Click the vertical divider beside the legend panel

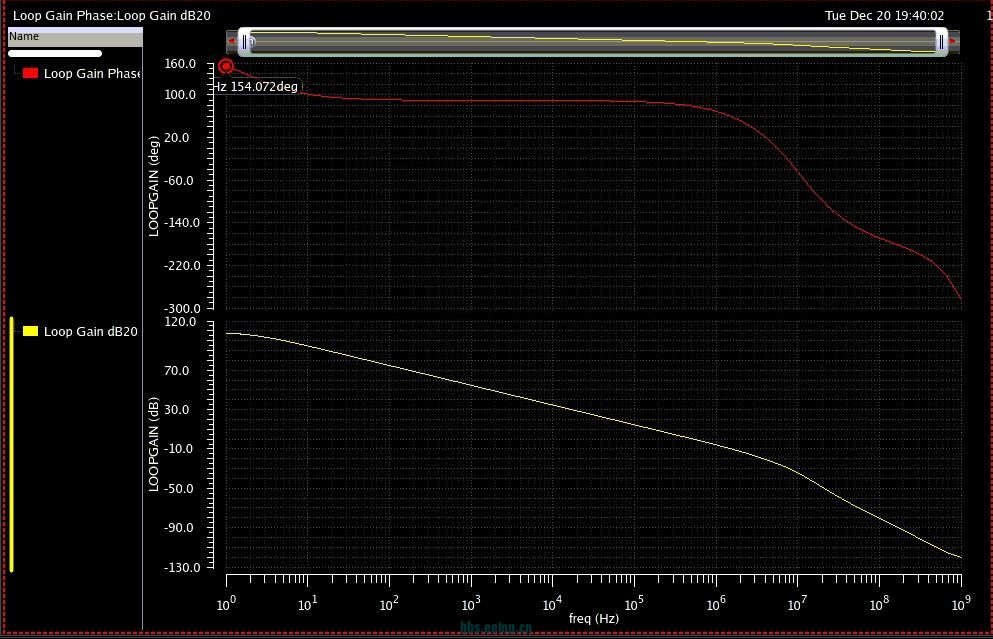[x=143, y=330]
